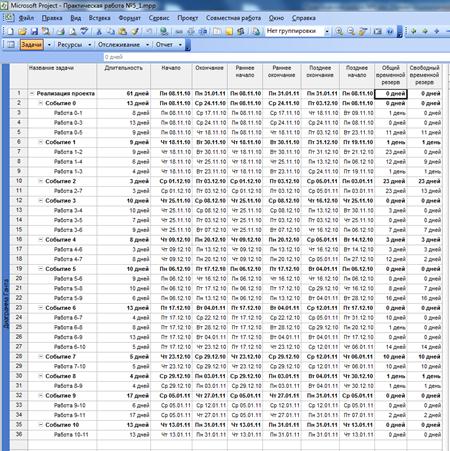Collapse the Событие 9 group
Image resolution: width=450 pixels, height=451 pixels.
[40, 395]
